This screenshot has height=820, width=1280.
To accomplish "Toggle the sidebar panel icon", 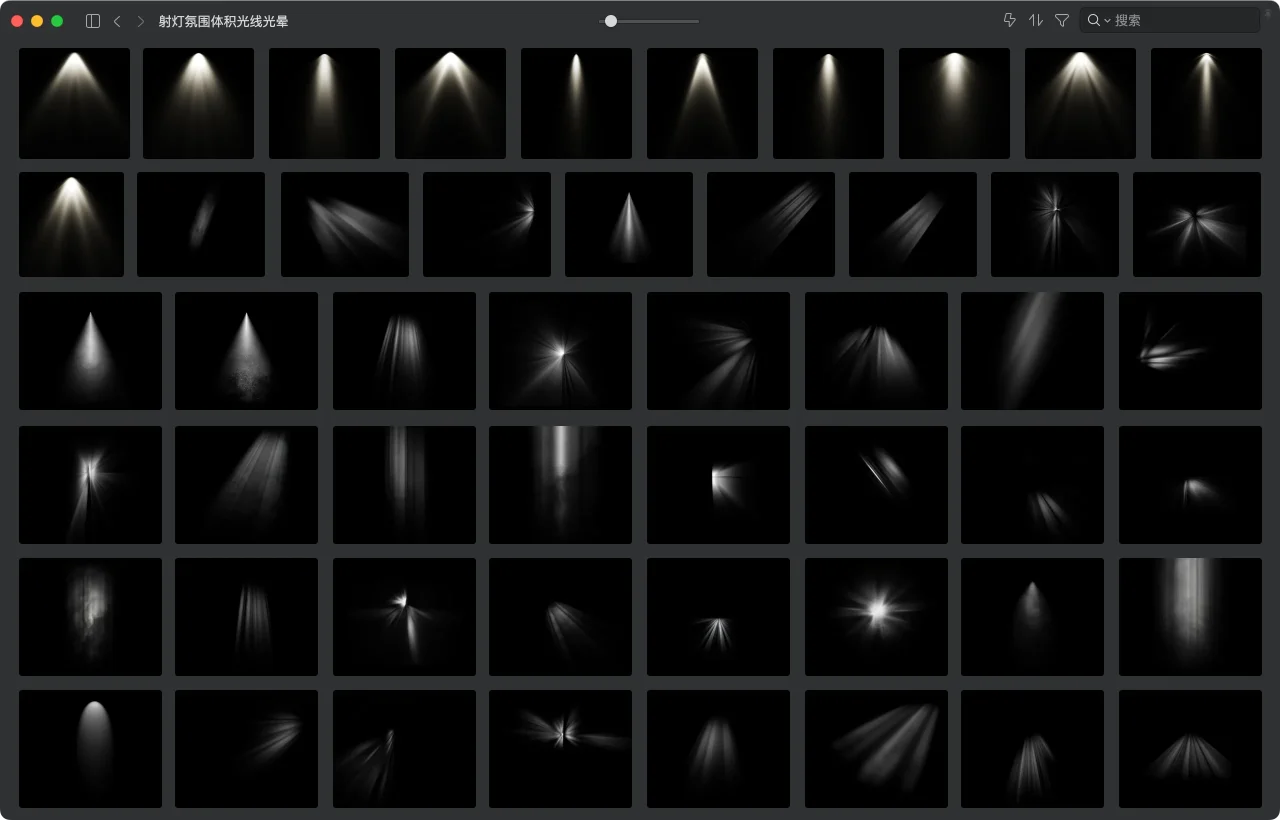I will (93, 21).
